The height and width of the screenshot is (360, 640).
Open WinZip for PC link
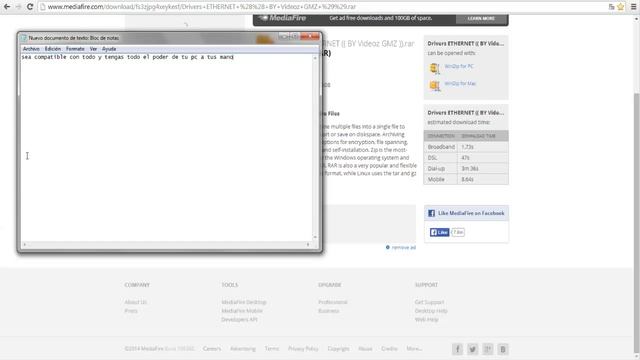pos(459,66)
